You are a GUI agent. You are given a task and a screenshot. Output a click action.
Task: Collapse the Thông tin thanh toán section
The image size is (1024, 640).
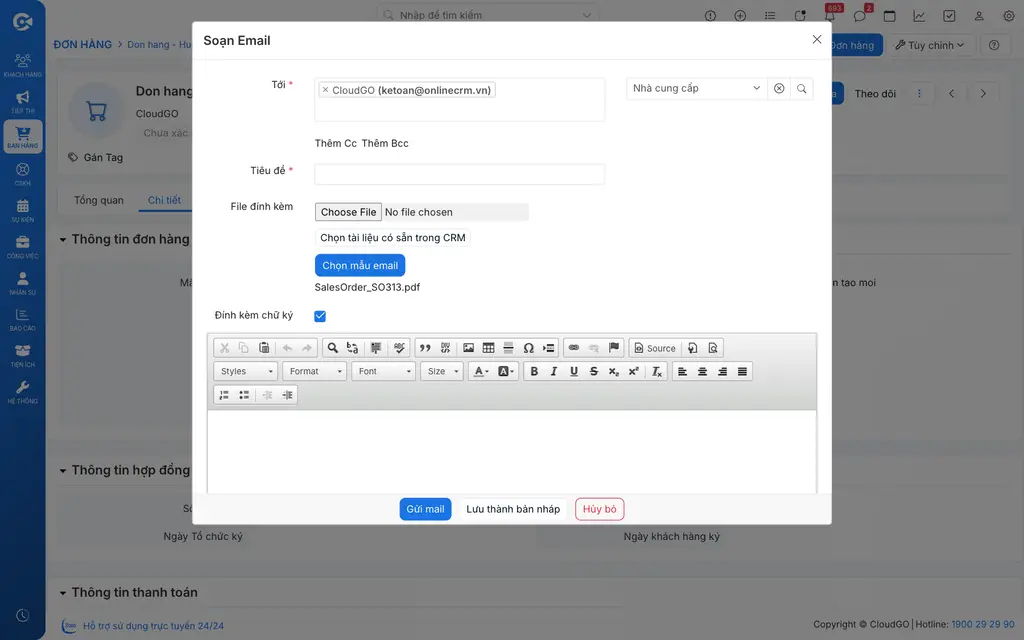pyautogui.click(x=63, y=593)
